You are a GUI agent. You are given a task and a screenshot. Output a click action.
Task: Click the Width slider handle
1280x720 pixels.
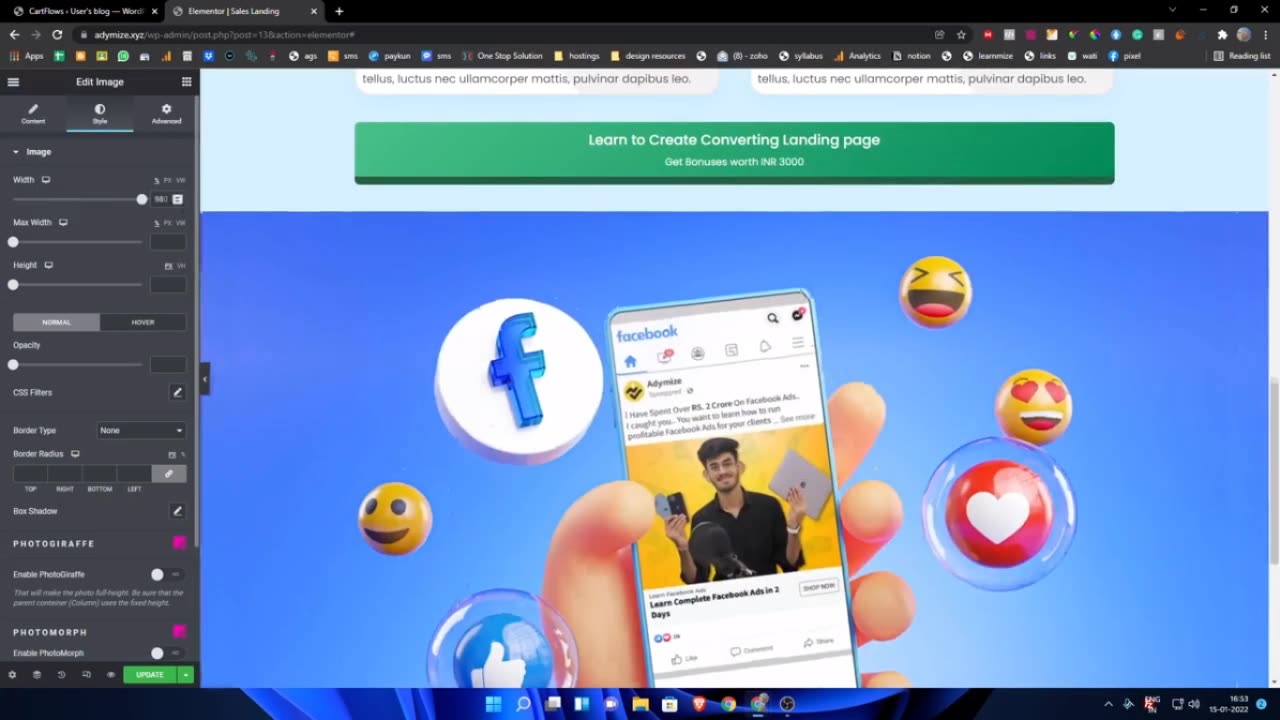point(142,200)
